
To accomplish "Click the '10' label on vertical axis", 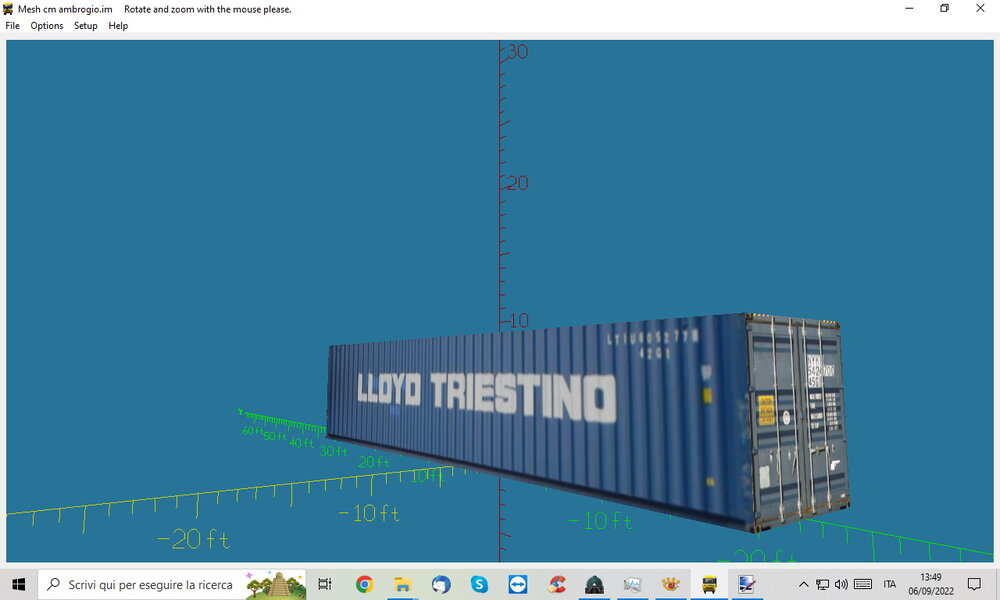I will [518, 321].
